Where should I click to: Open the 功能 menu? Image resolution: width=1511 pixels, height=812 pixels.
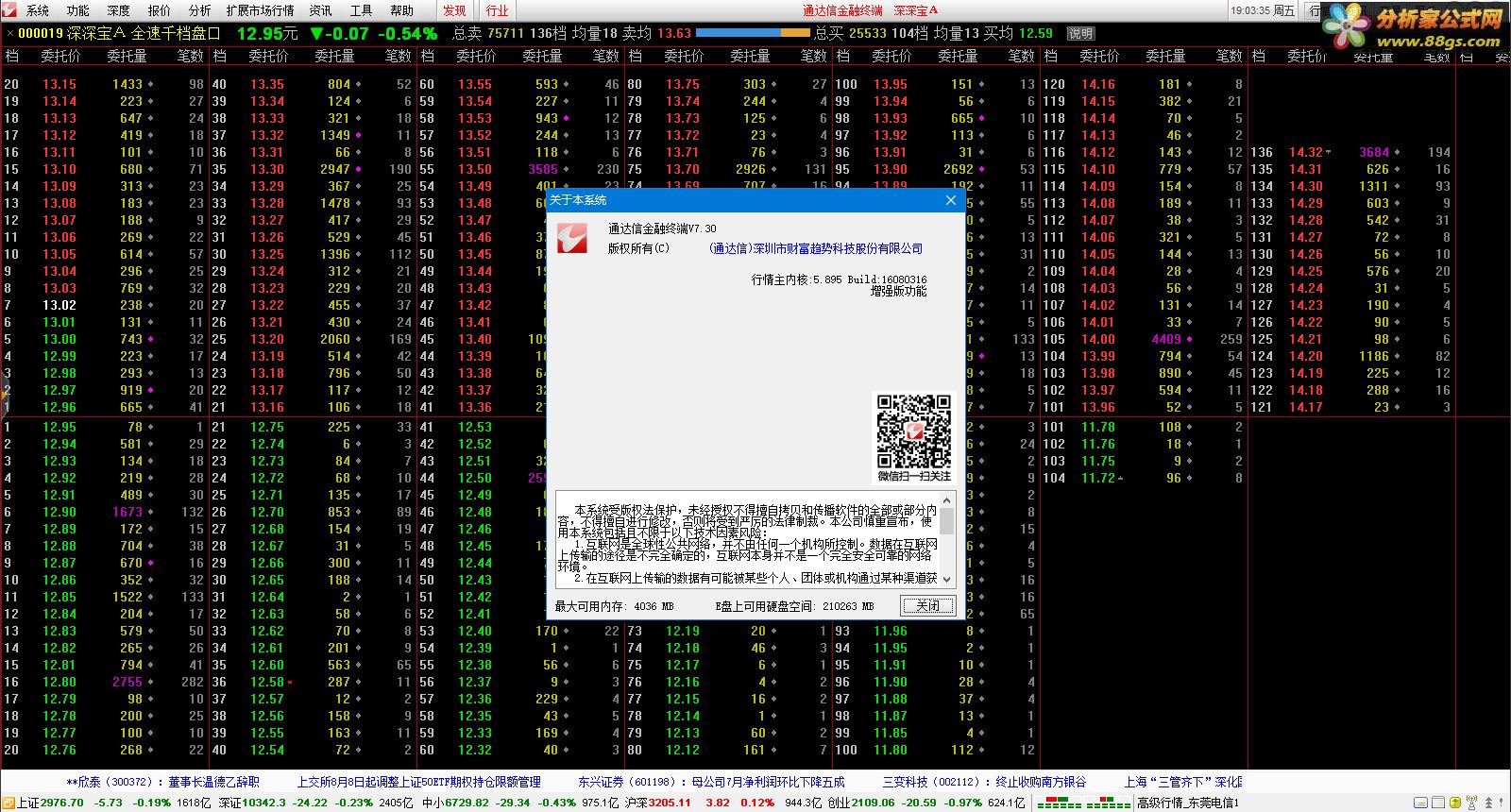tap(78, 10)
